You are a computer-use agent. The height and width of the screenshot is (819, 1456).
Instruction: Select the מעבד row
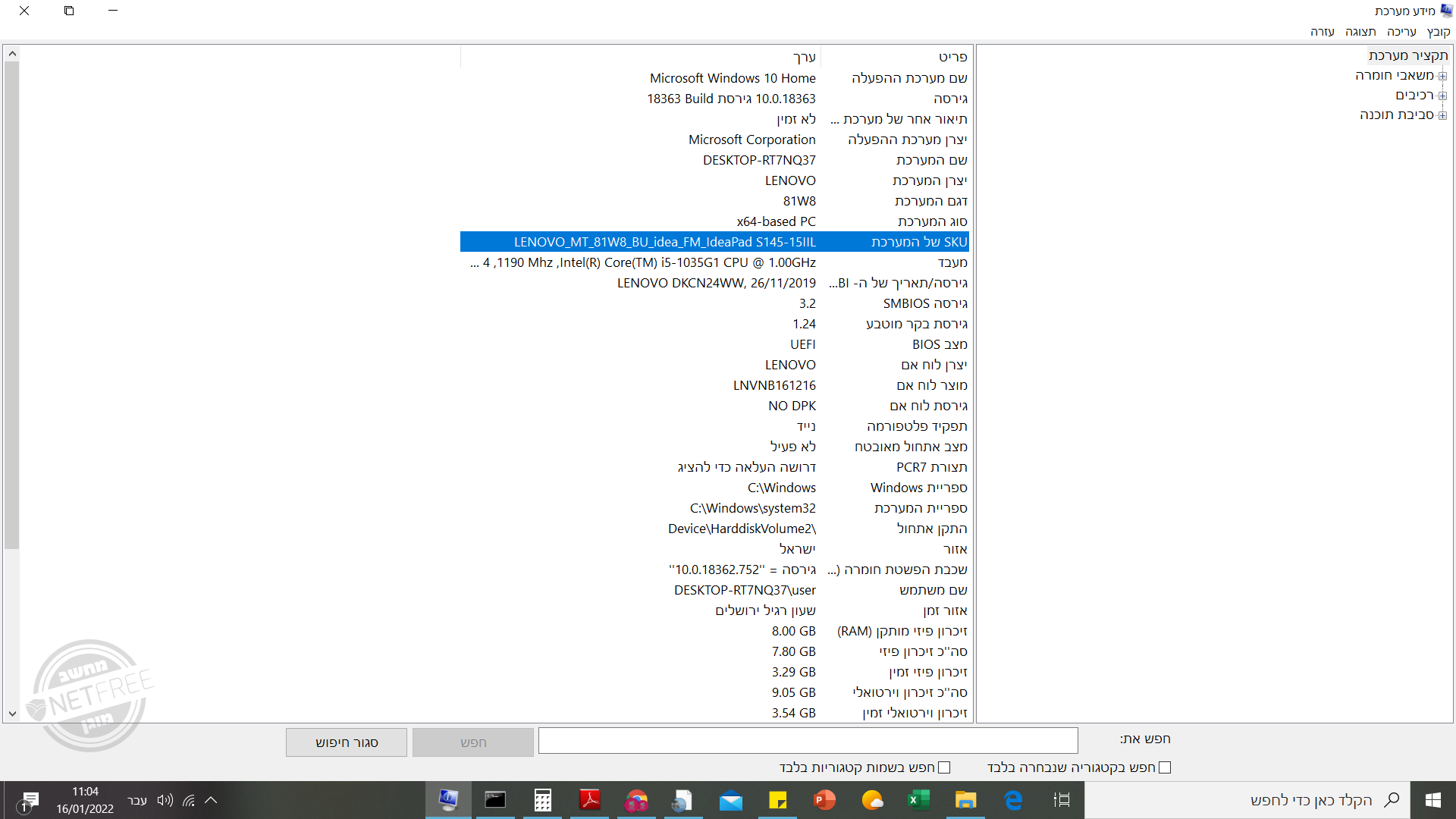714,262
